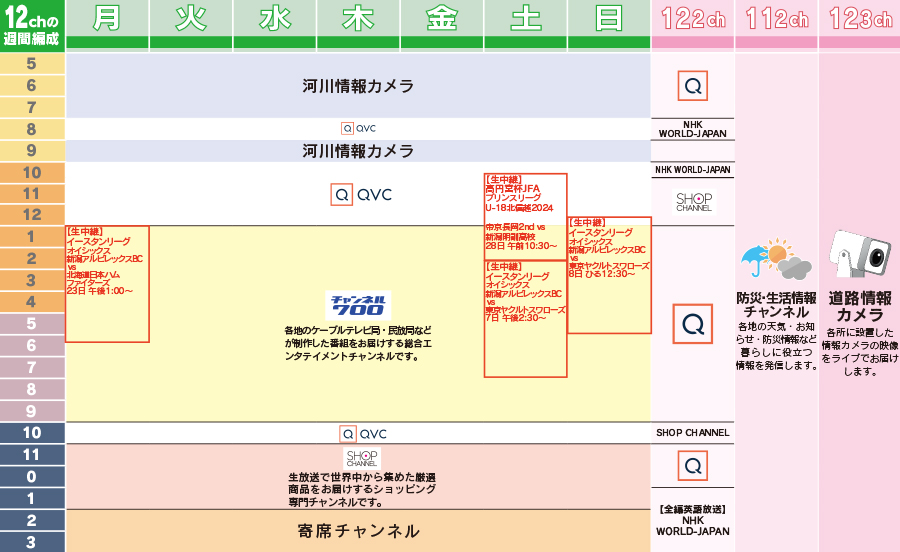This screenshot has width=900, height=552.
Task: Click the weather umbrella and sun icon
Action: pyautogui.click(x=775, y=259)
